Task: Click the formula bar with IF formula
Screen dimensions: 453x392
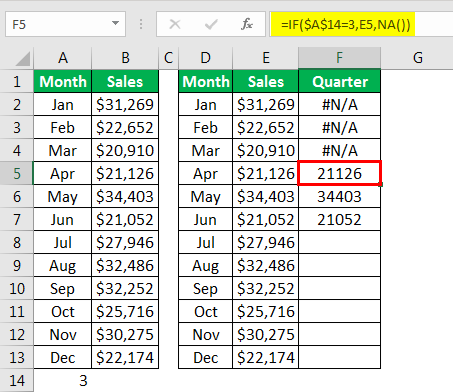Action: (x=361, y=24)
